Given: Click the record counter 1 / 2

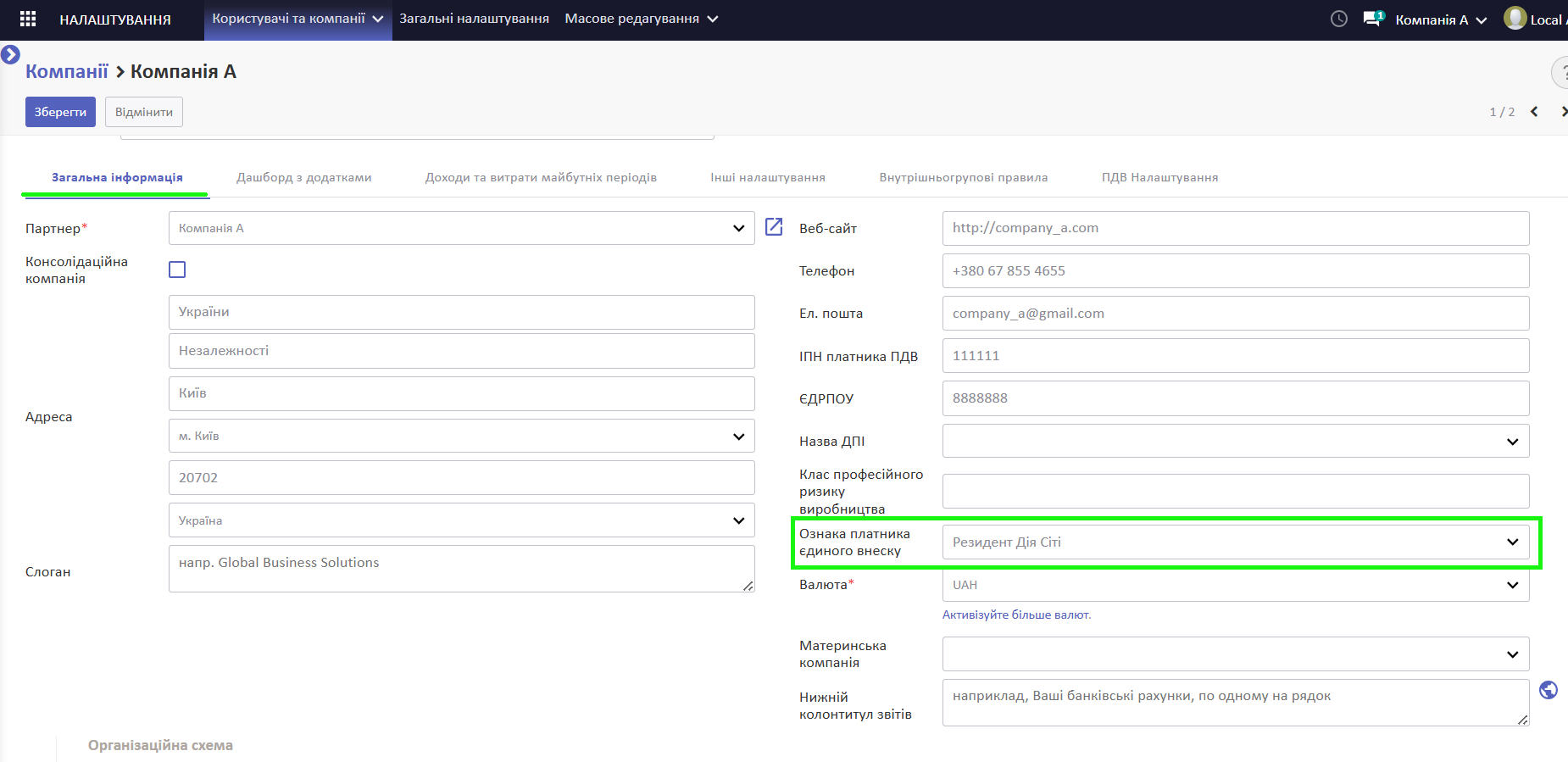Looking at the screenshot, I should 1502,112.
